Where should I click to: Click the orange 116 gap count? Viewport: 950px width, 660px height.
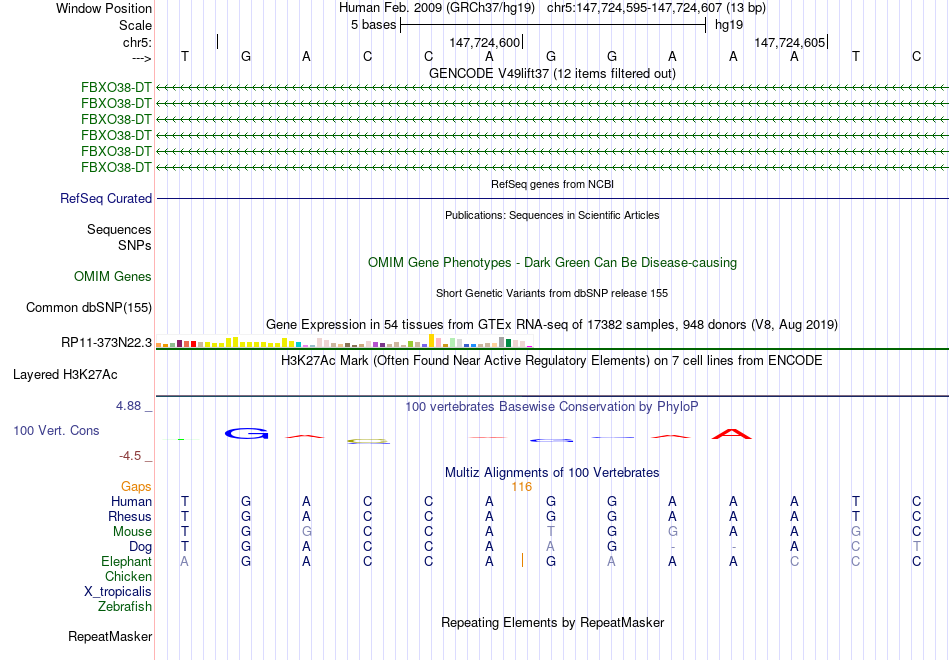522,487
